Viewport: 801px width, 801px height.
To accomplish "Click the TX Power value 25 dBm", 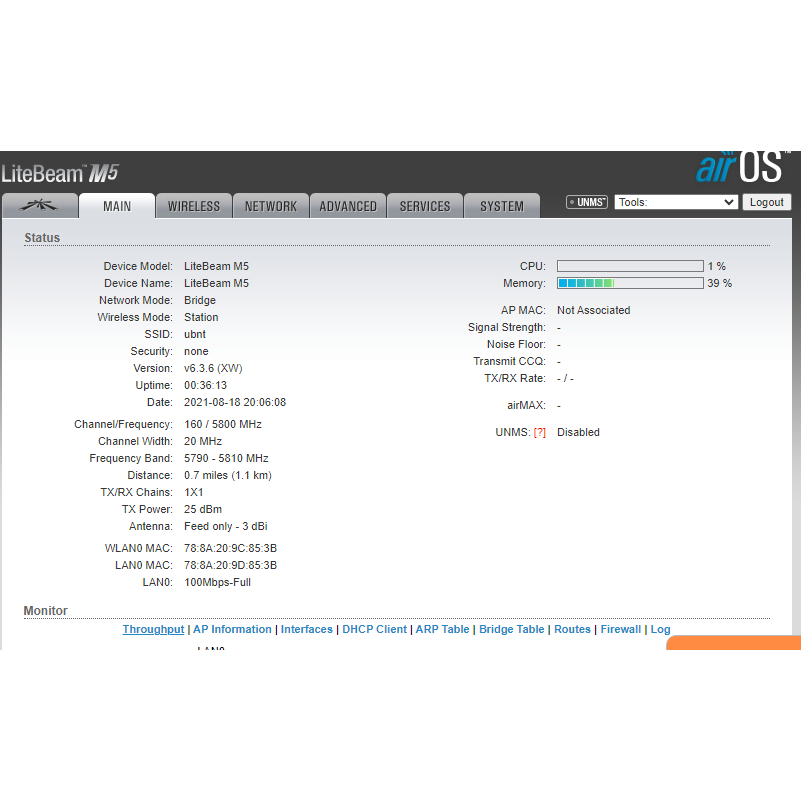I will coord(203,509).
